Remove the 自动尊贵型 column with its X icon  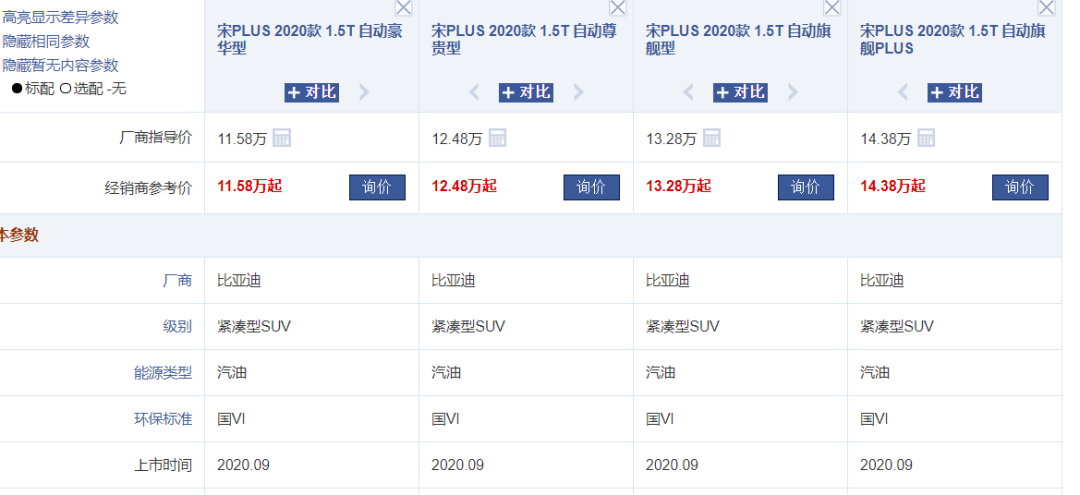618,7
